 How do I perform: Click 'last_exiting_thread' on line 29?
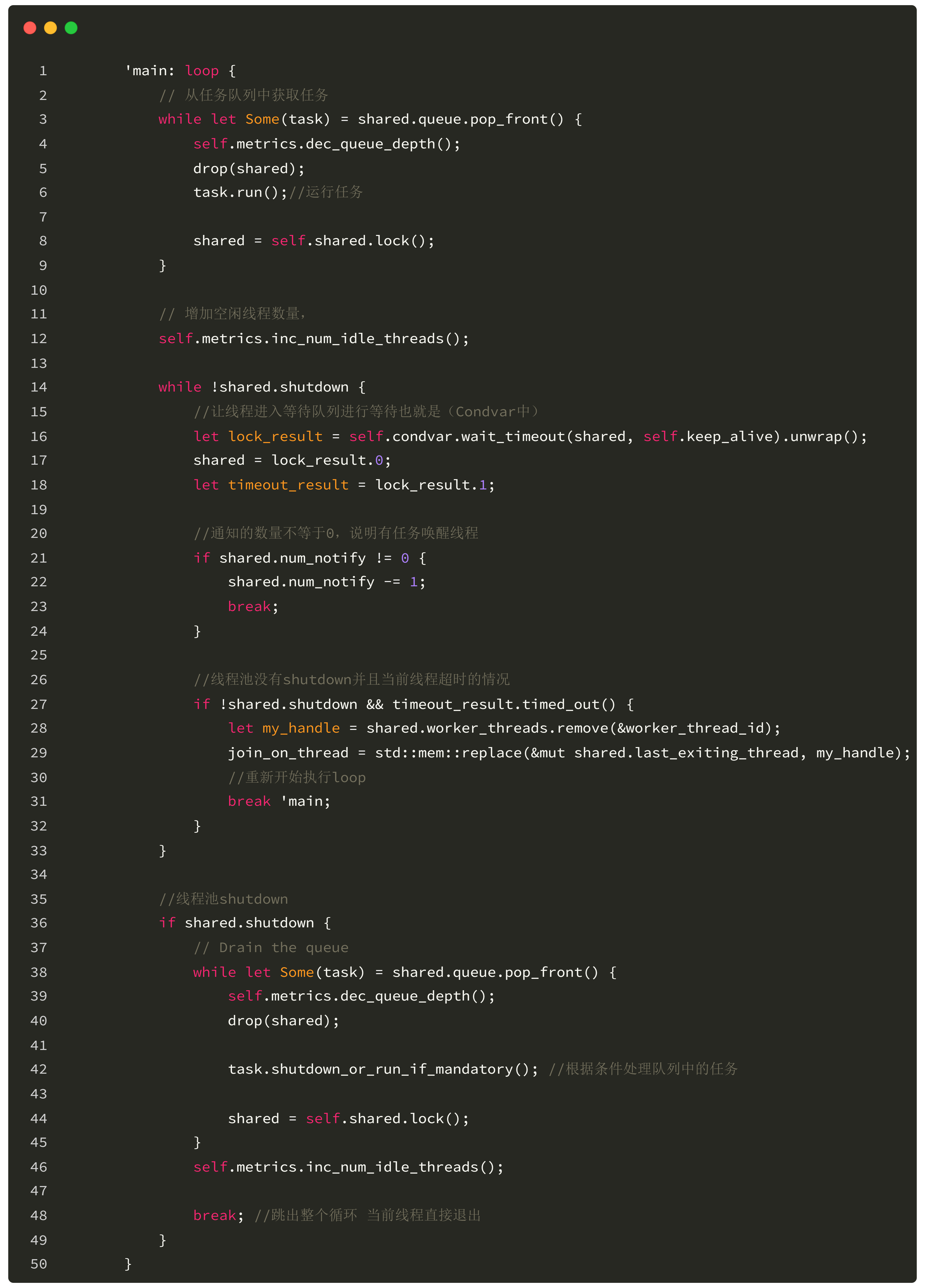[717, 753]
